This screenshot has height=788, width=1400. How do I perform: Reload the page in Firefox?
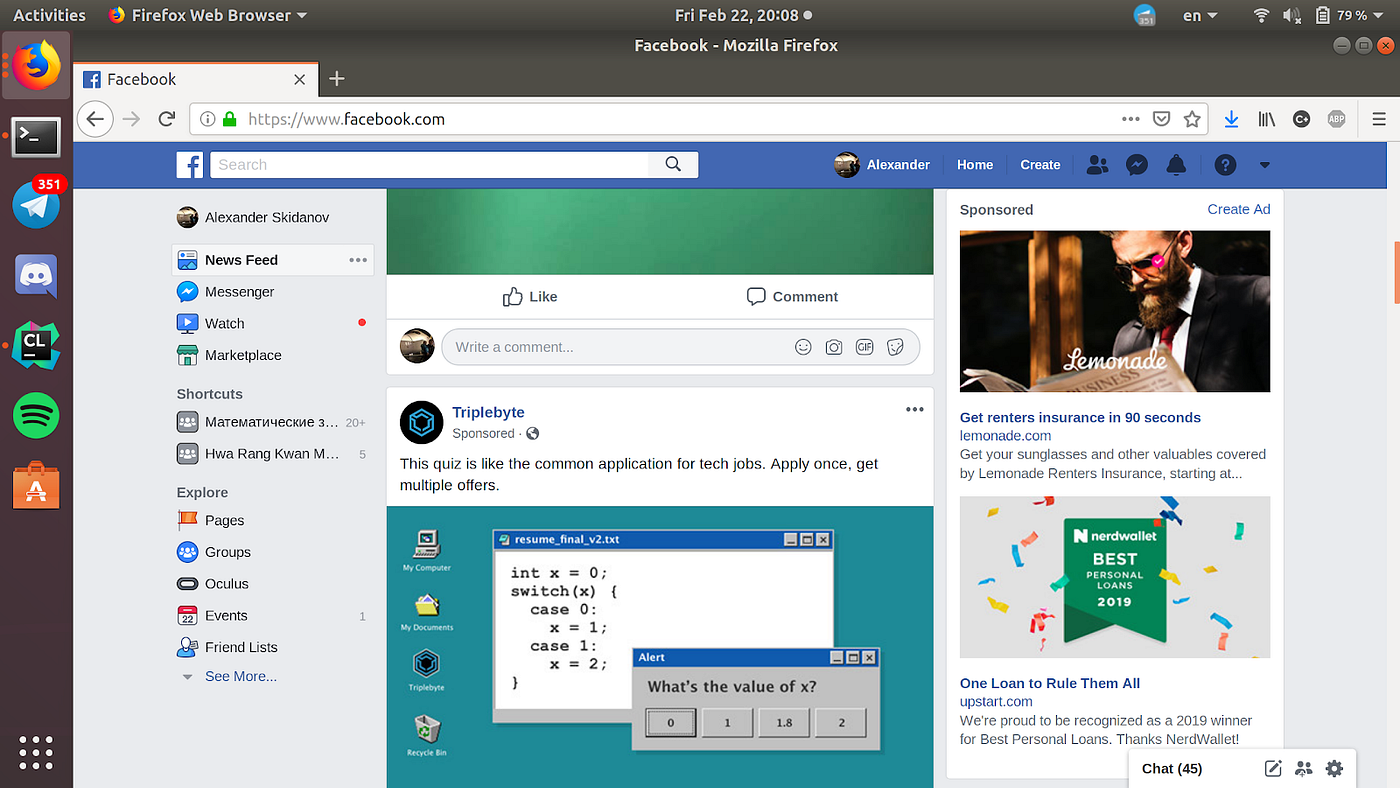[167, 119]
